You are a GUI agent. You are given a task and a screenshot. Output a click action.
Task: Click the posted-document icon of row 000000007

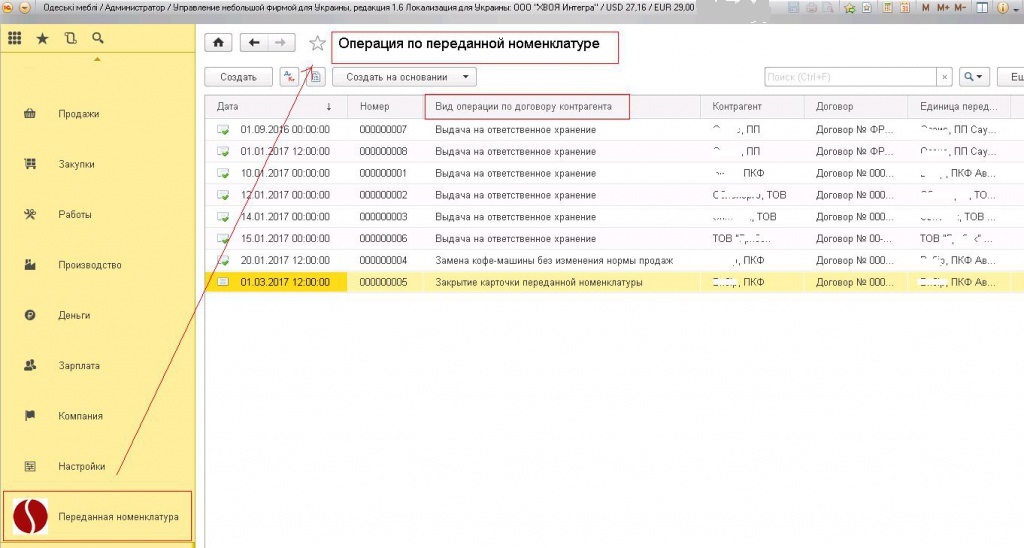[223, 130]
